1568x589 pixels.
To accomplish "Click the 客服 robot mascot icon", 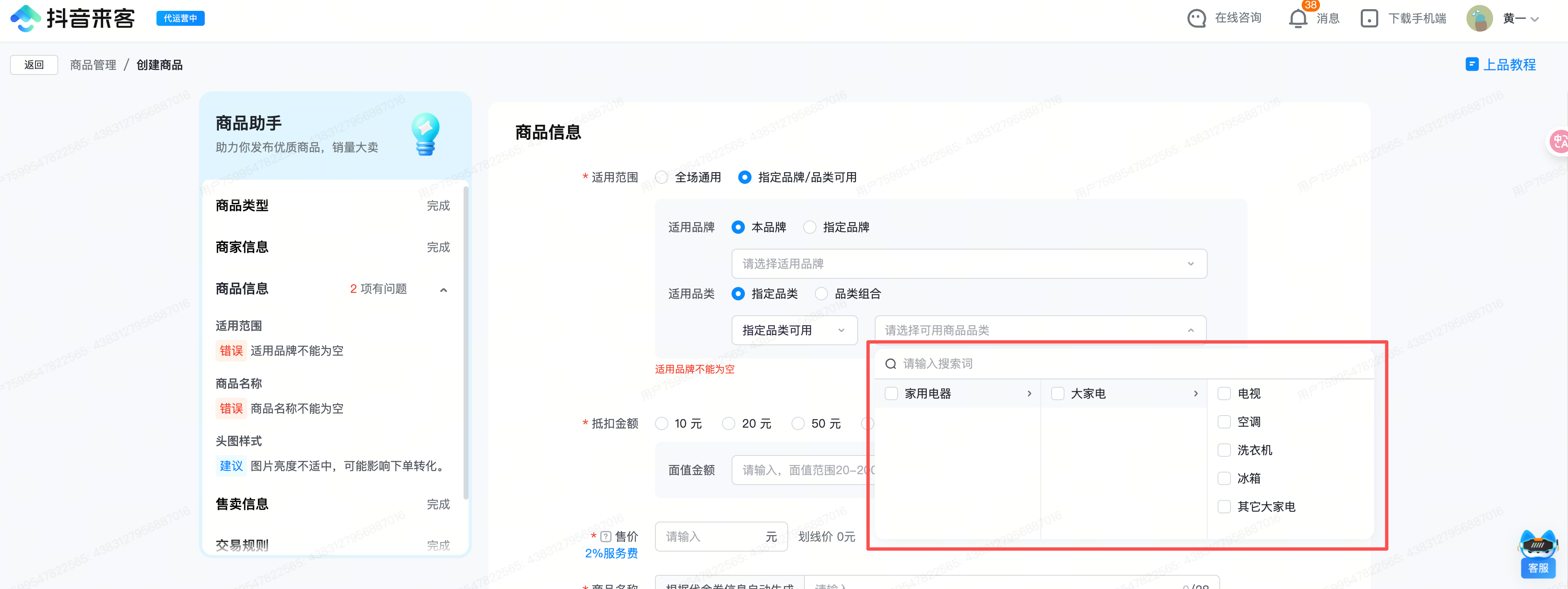I will [1538, 546].
